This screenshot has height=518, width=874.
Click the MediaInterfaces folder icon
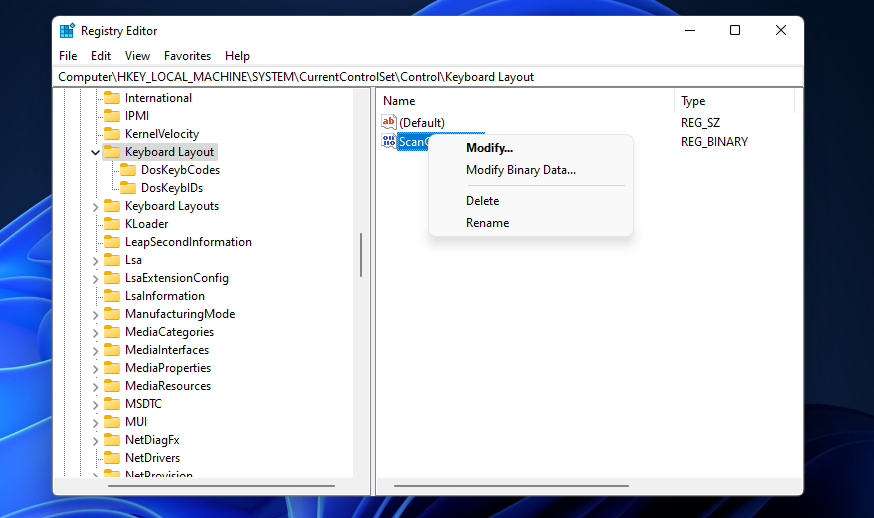coord(112,350)
